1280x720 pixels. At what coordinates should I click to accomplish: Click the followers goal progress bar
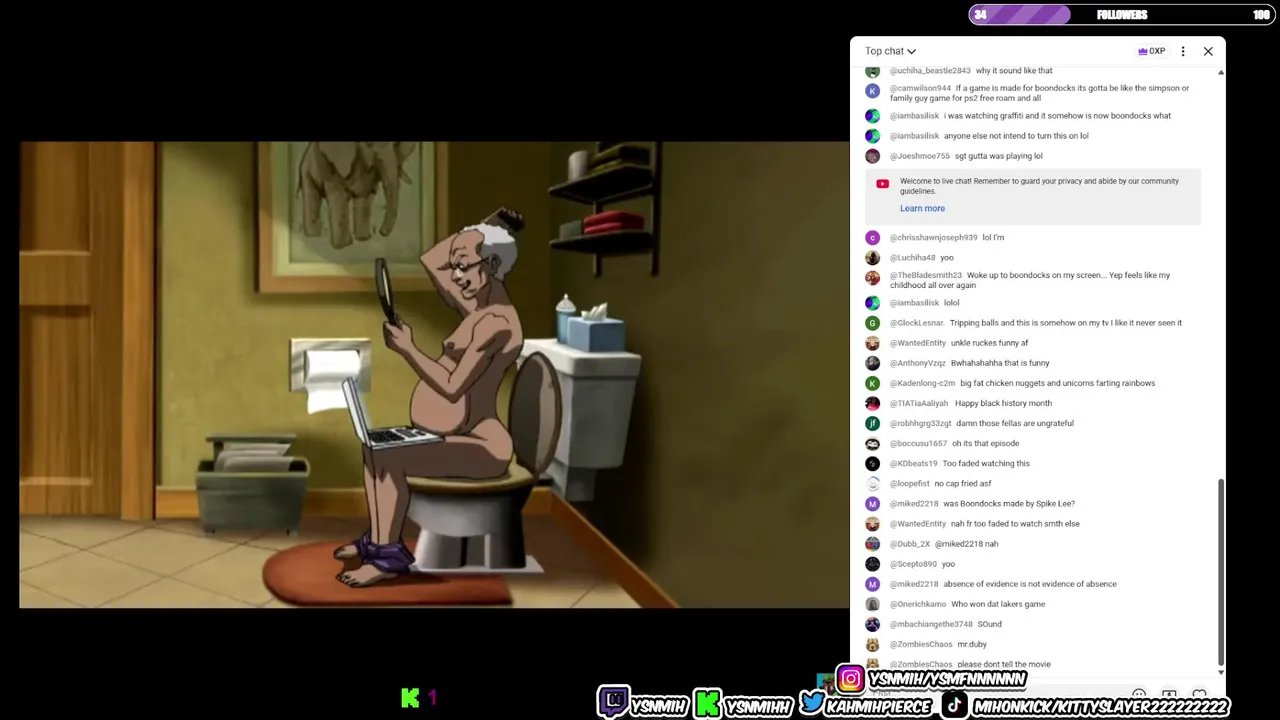[x=1121, y=15]
